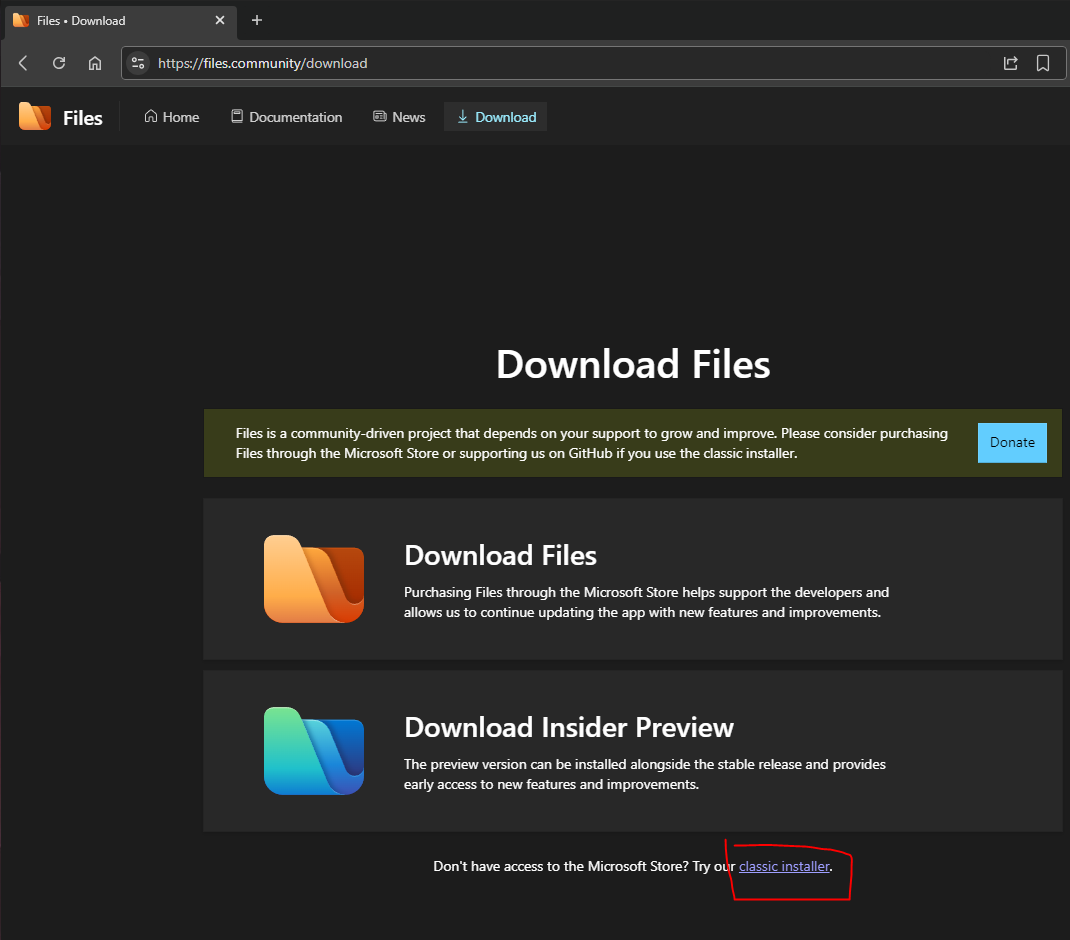Image resolution: width=1070 pixels, height=940 pixels.
Task: Click the share page icon
Action: 1011,63
